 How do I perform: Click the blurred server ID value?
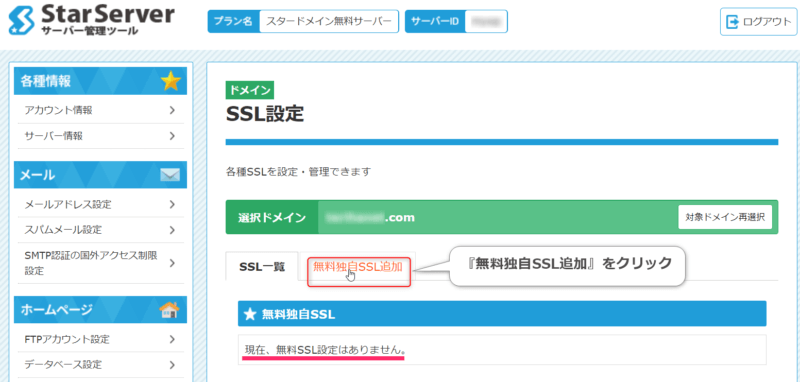486,21
